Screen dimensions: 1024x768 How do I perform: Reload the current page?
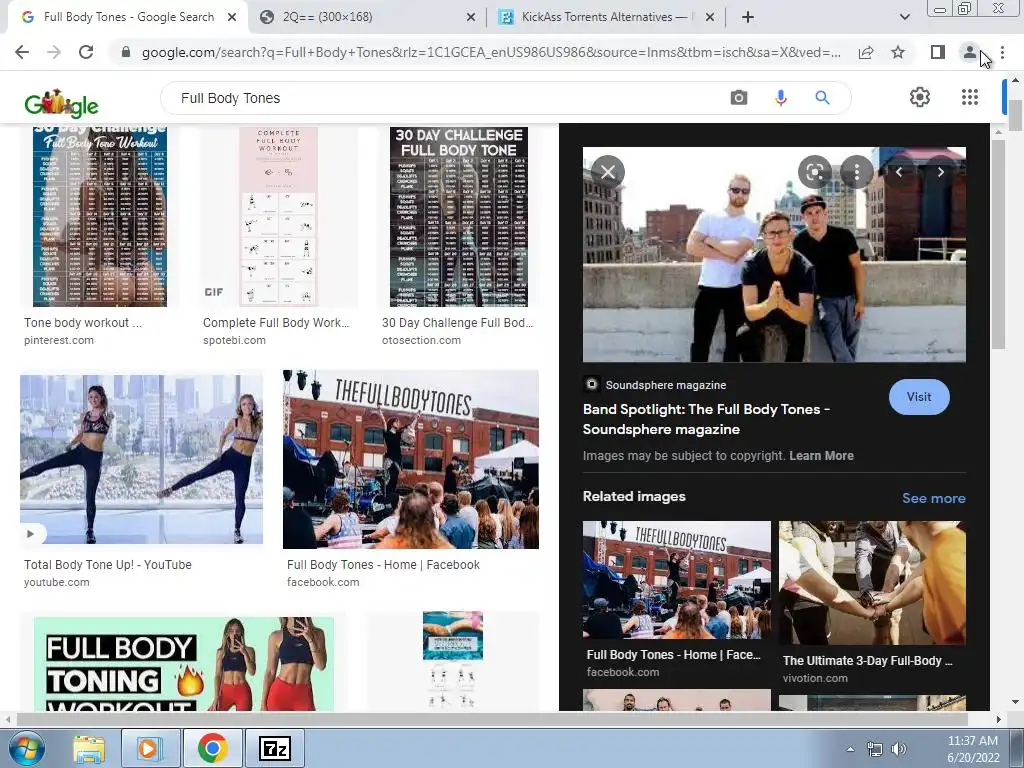click(x=86, y=52)
